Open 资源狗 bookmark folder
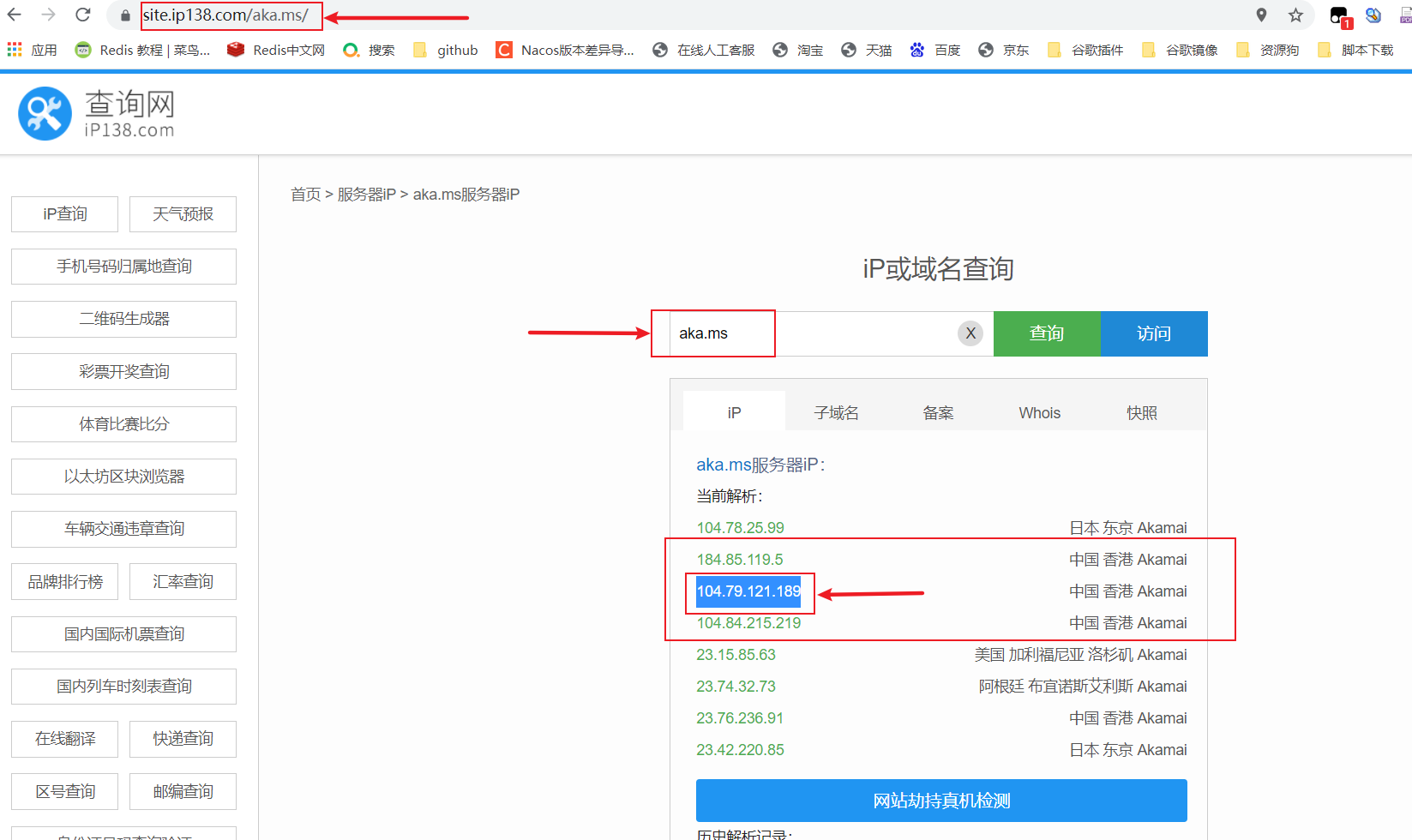Image resolution: width=1412 pixels, height=840 pixels. pos(1267,50)
